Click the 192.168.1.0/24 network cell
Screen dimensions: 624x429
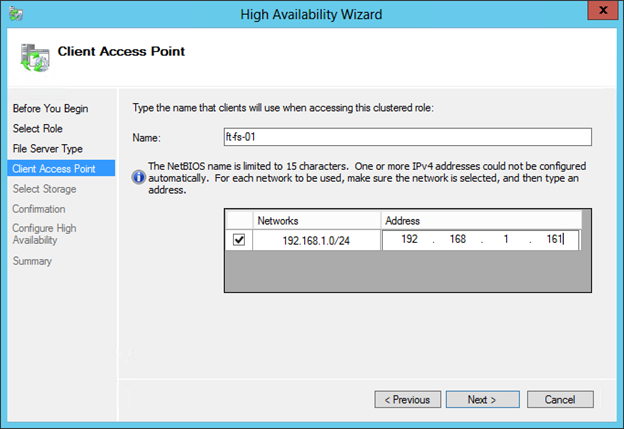click(316, 240)
